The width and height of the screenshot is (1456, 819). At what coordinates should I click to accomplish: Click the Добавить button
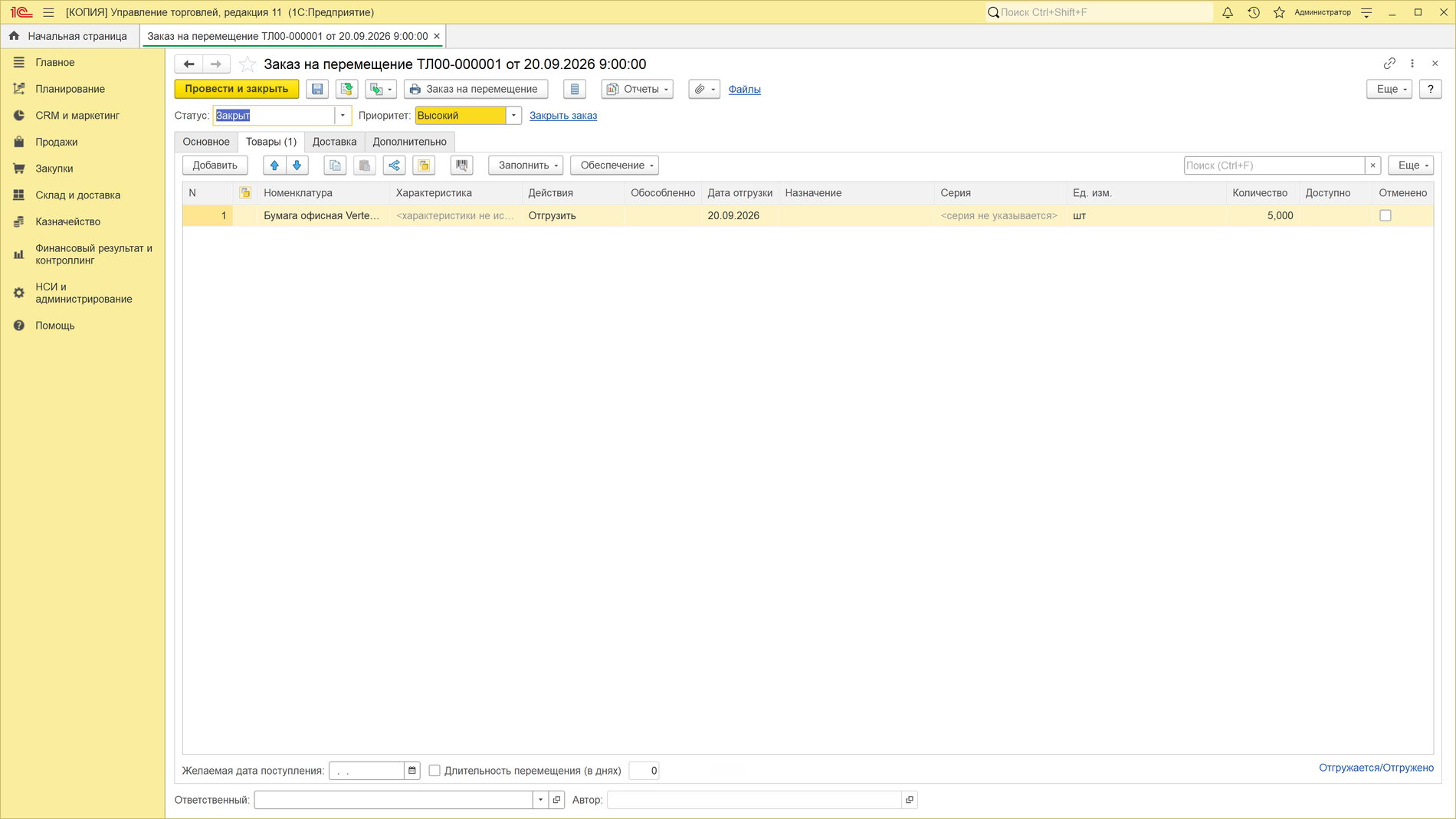[215, 165]
